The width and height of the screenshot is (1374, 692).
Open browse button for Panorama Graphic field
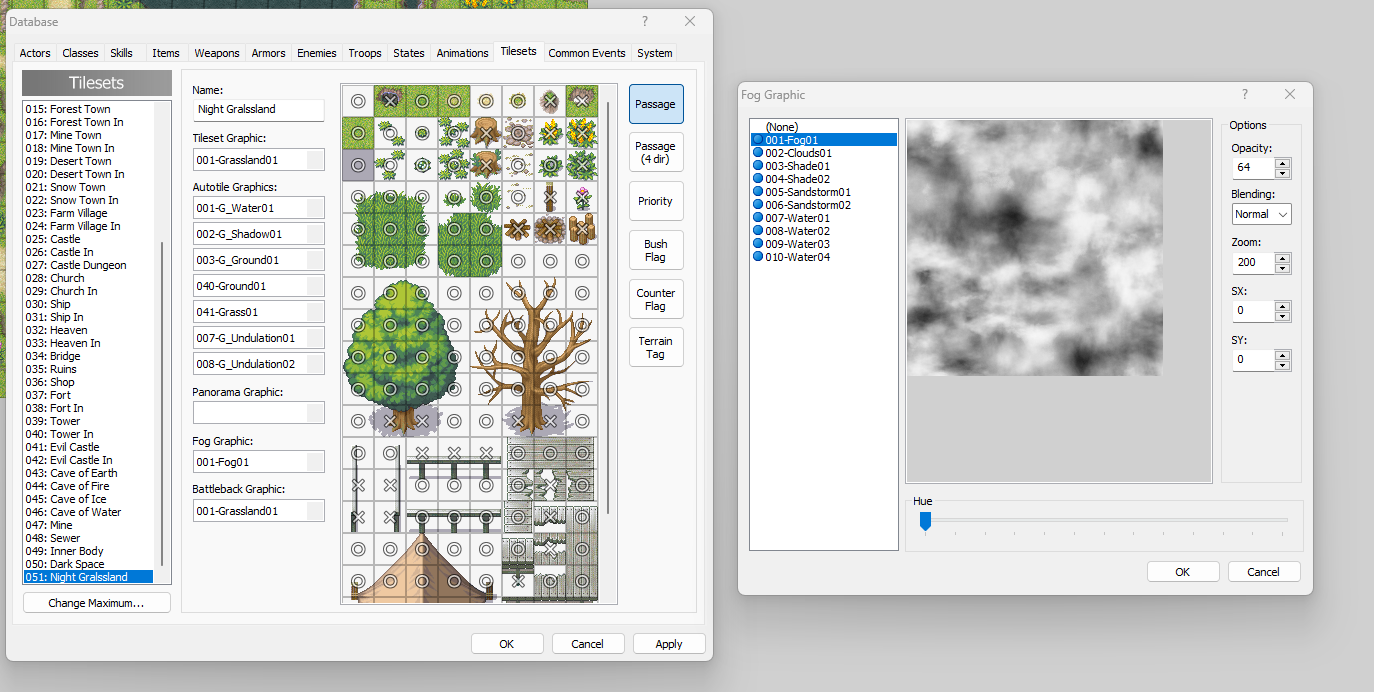pos(315,413)
